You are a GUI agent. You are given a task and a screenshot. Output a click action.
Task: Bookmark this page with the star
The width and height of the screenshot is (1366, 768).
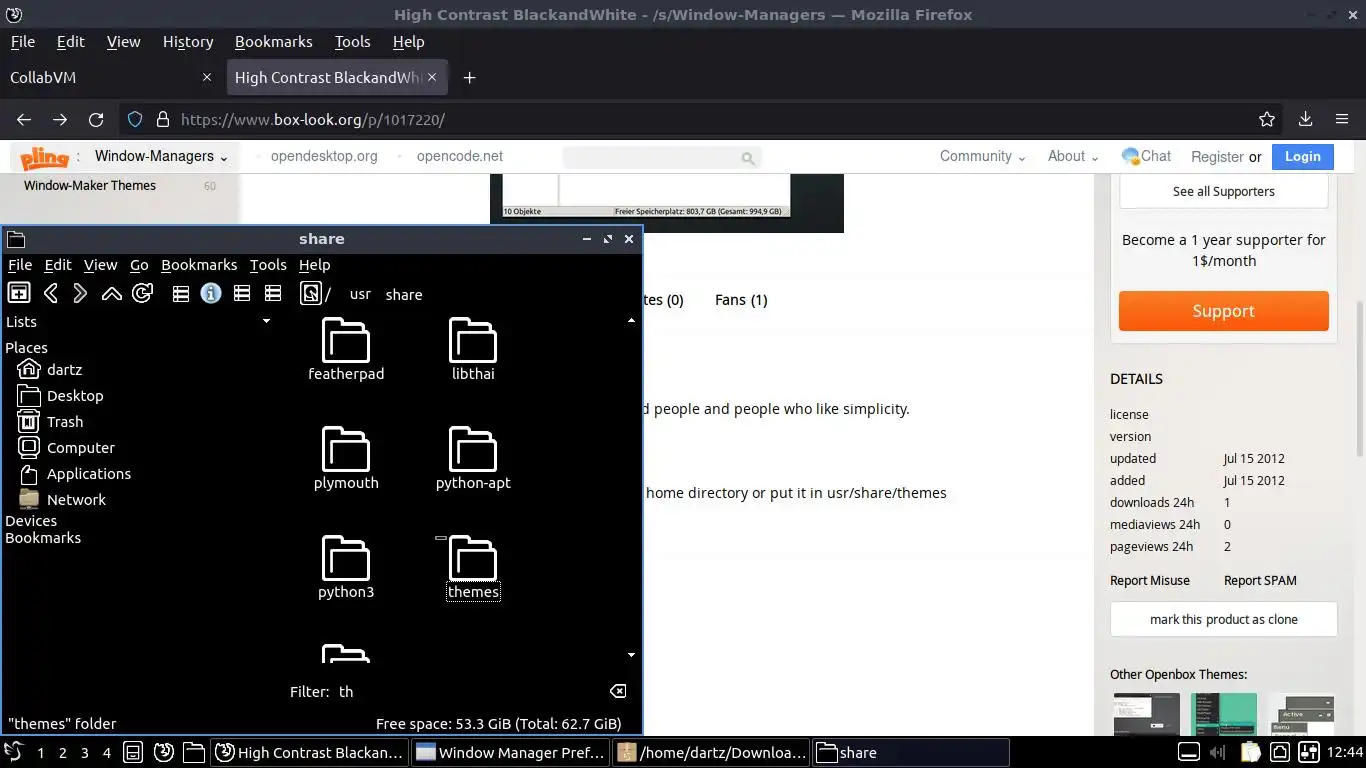[x=1267, y=119]
